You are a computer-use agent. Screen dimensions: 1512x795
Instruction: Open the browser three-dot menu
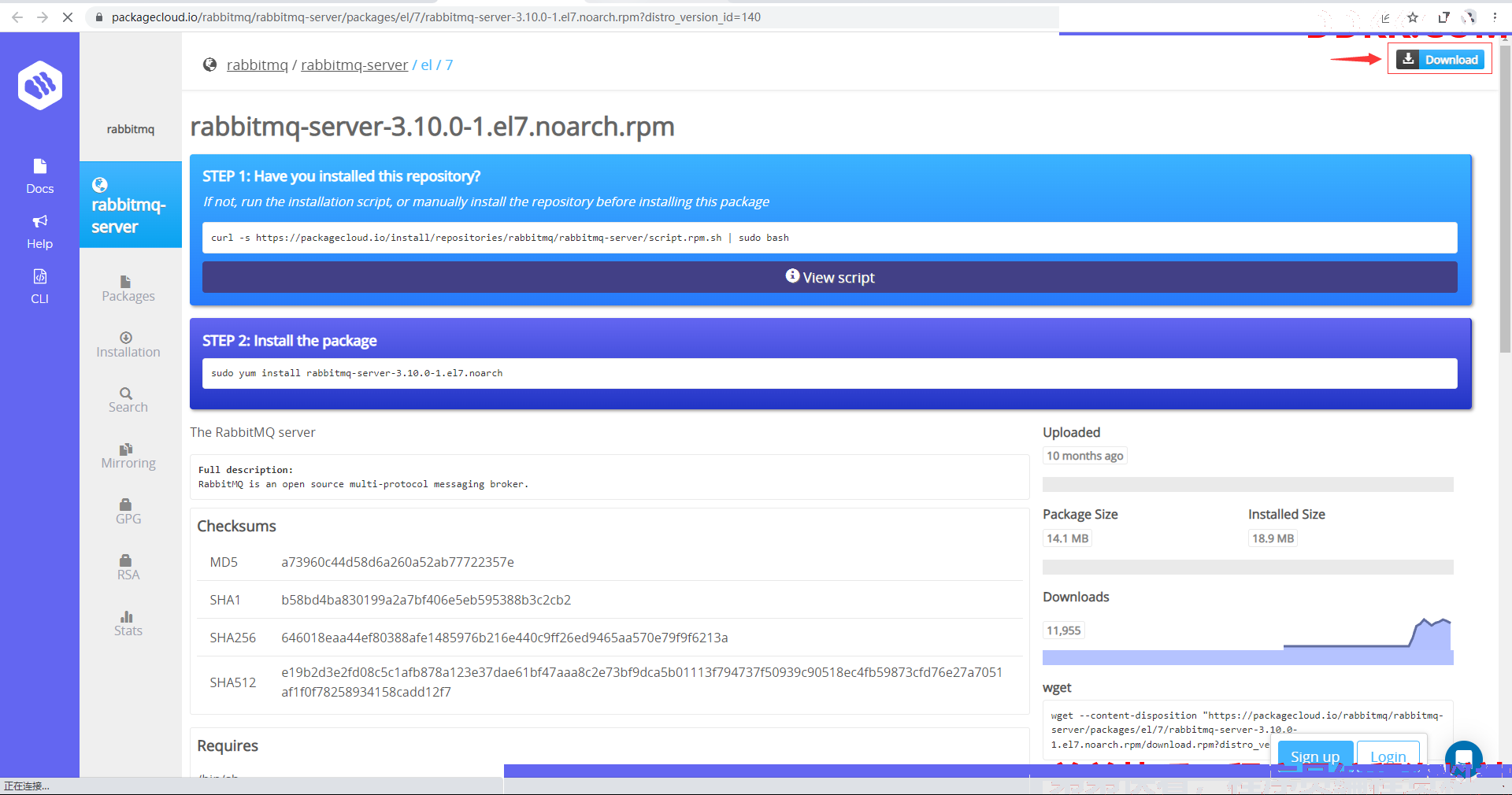click(1495, 17)
